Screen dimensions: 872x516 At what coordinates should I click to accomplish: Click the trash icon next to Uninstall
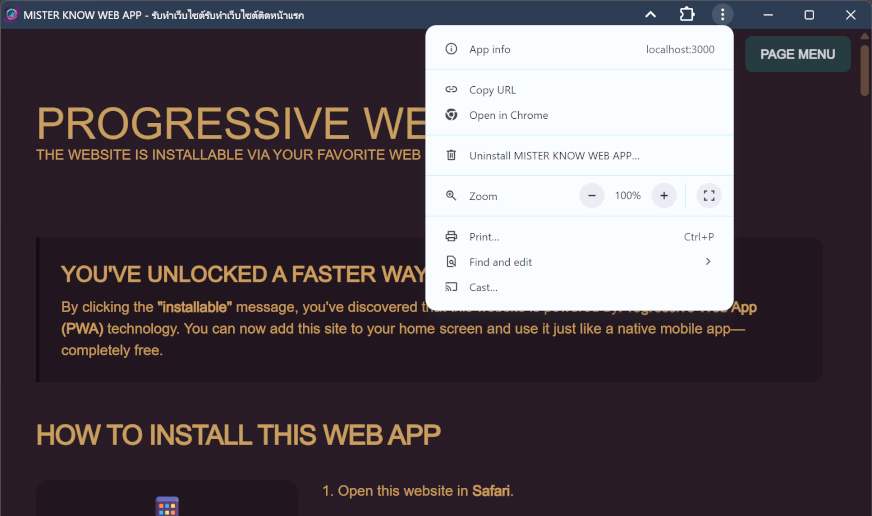coord(451,155)
